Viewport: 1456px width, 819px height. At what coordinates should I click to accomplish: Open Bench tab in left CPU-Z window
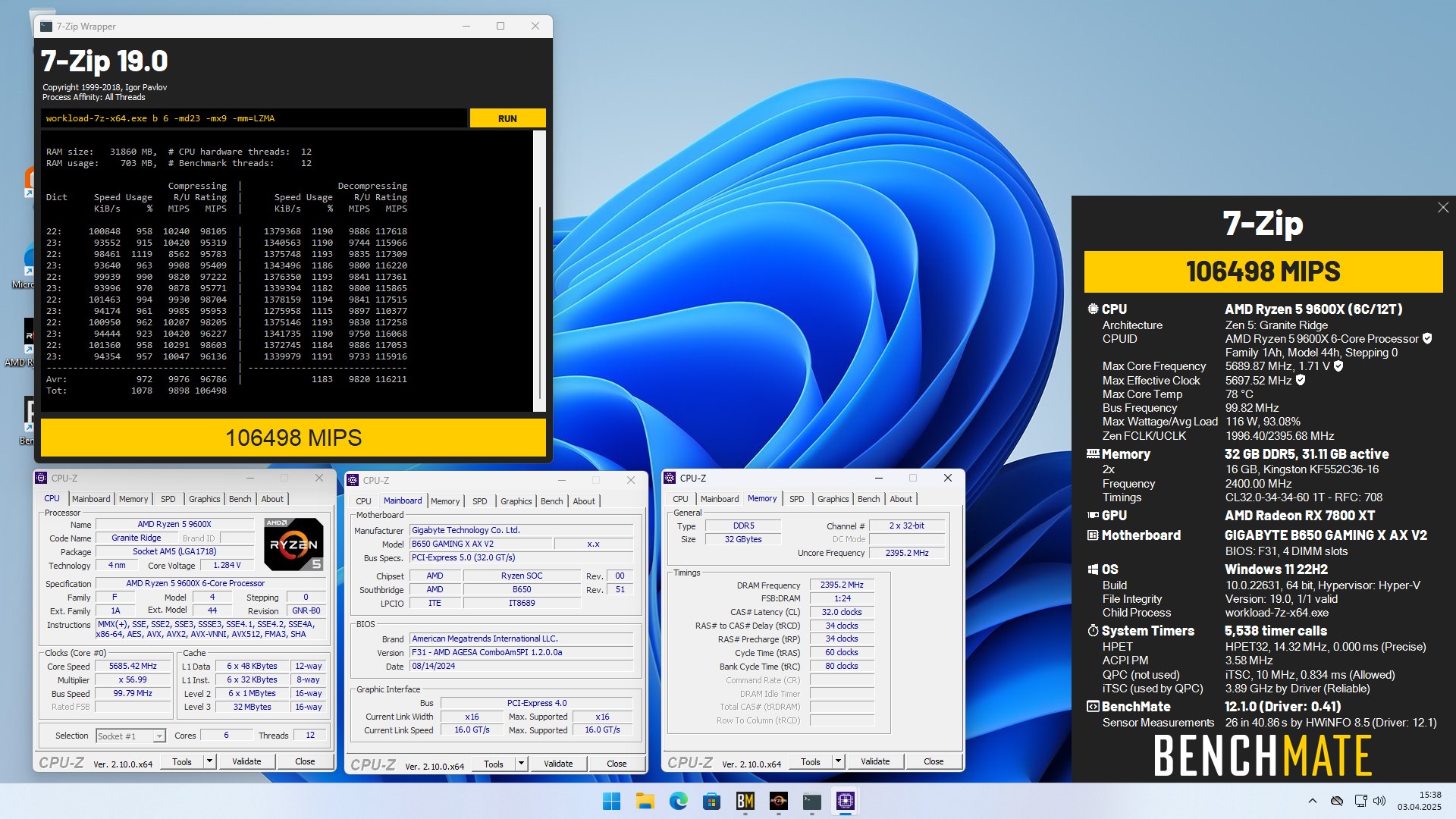click(240, 499)
